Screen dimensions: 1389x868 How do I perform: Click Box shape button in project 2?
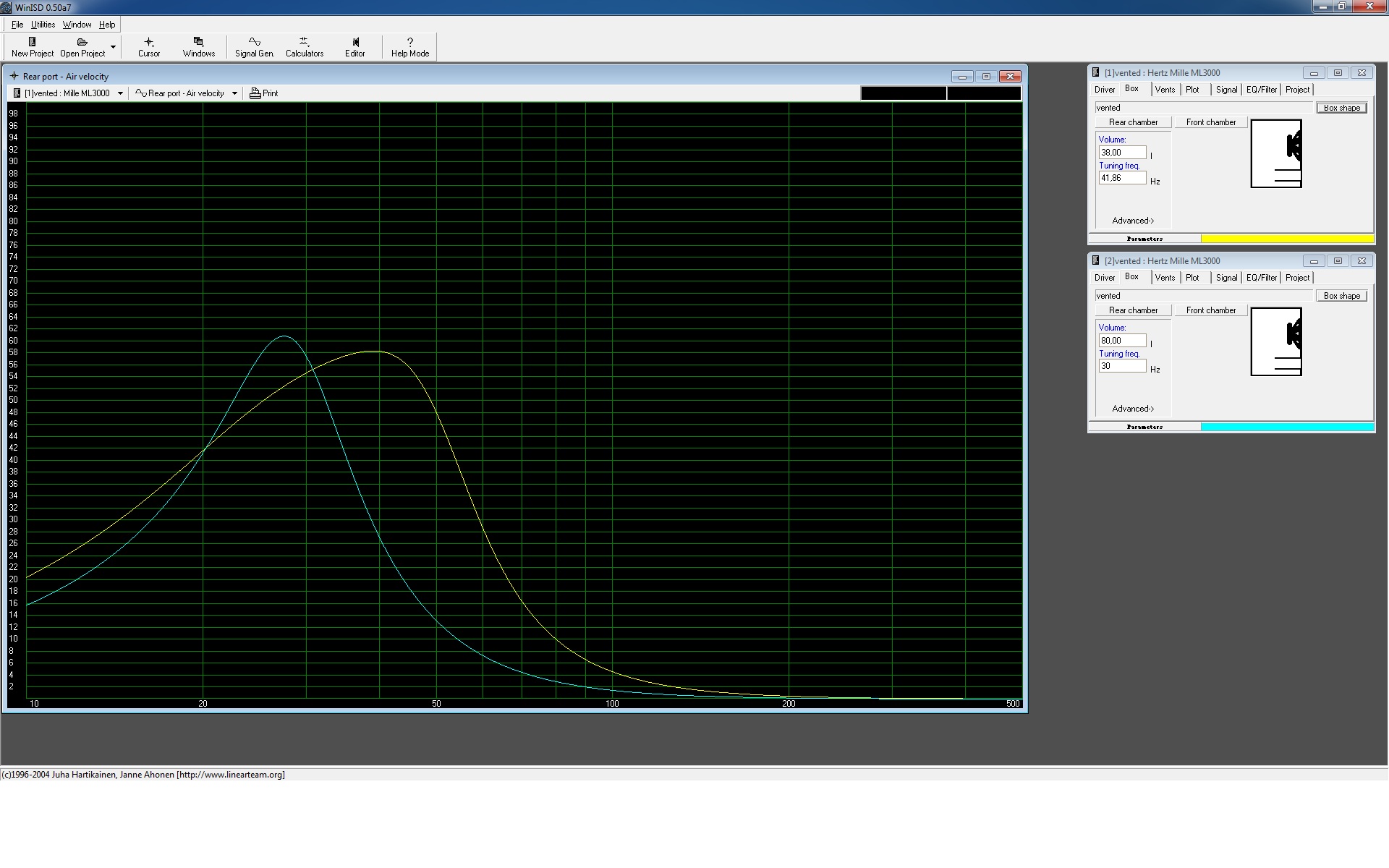(x=1342, y=296)
